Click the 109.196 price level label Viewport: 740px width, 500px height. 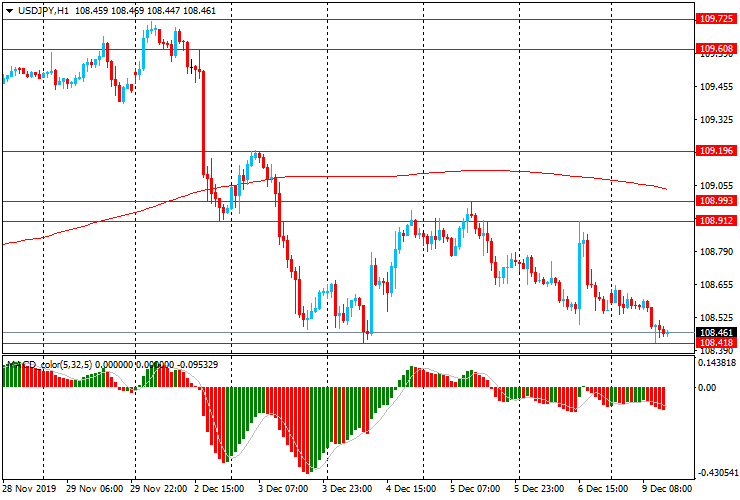point(716,151)
